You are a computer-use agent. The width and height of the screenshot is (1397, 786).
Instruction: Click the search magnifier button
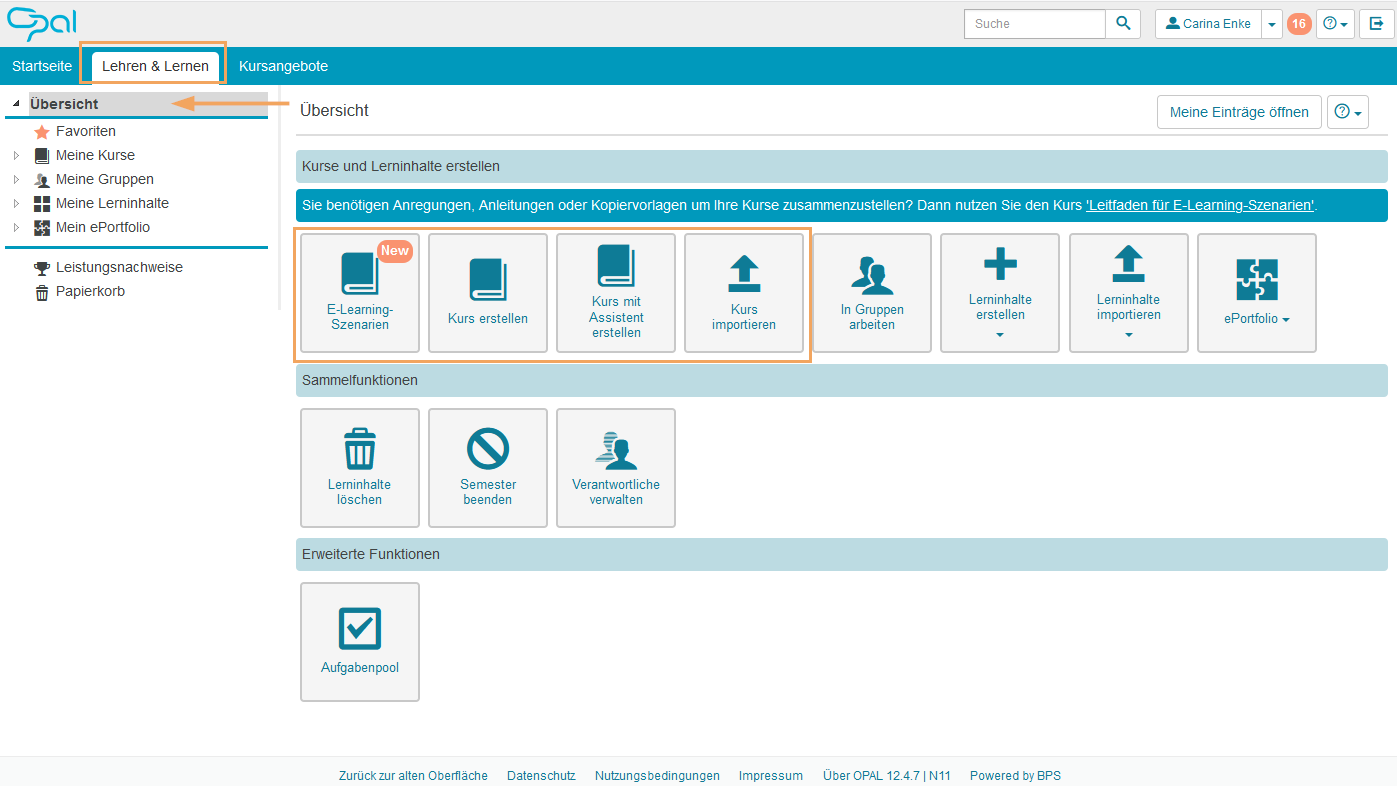(1123, 24)
